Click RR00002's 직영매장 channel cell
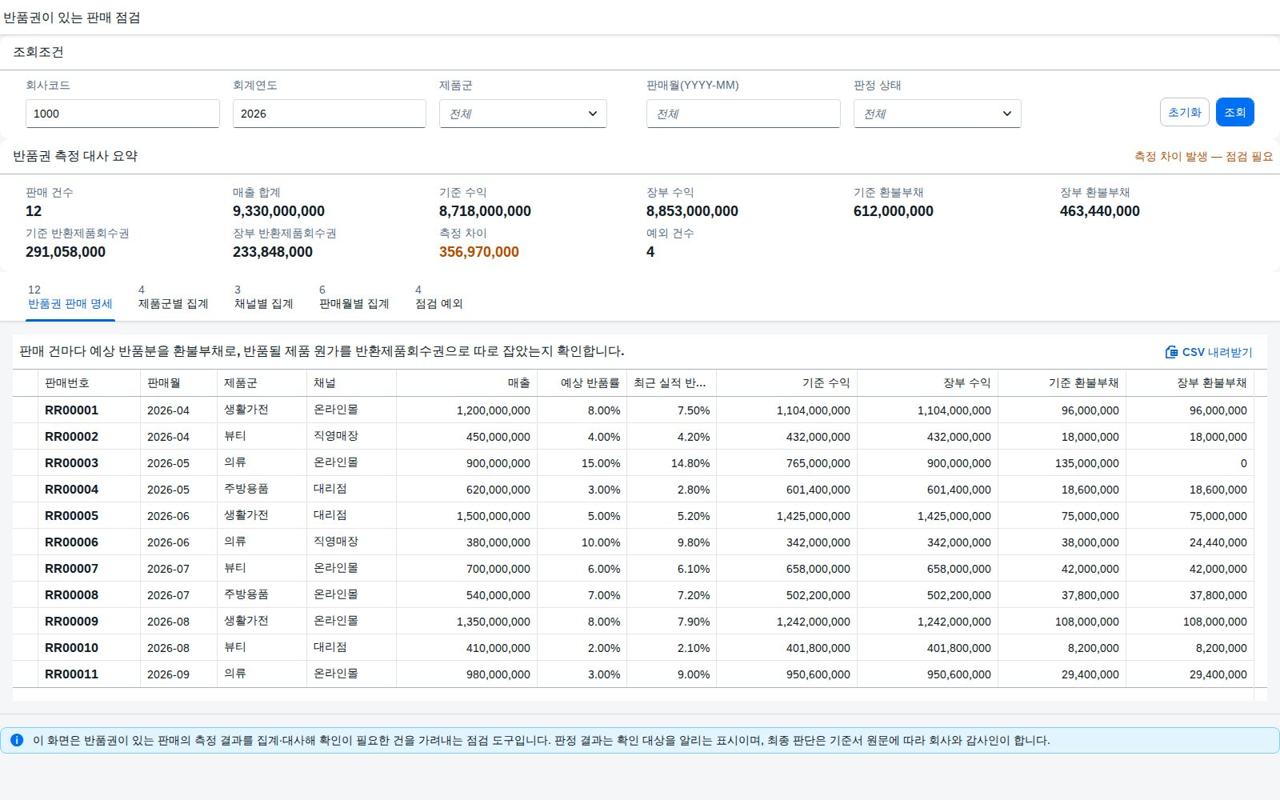The width and height of the screenshot is (1280, 800). (x=352, y=437)
